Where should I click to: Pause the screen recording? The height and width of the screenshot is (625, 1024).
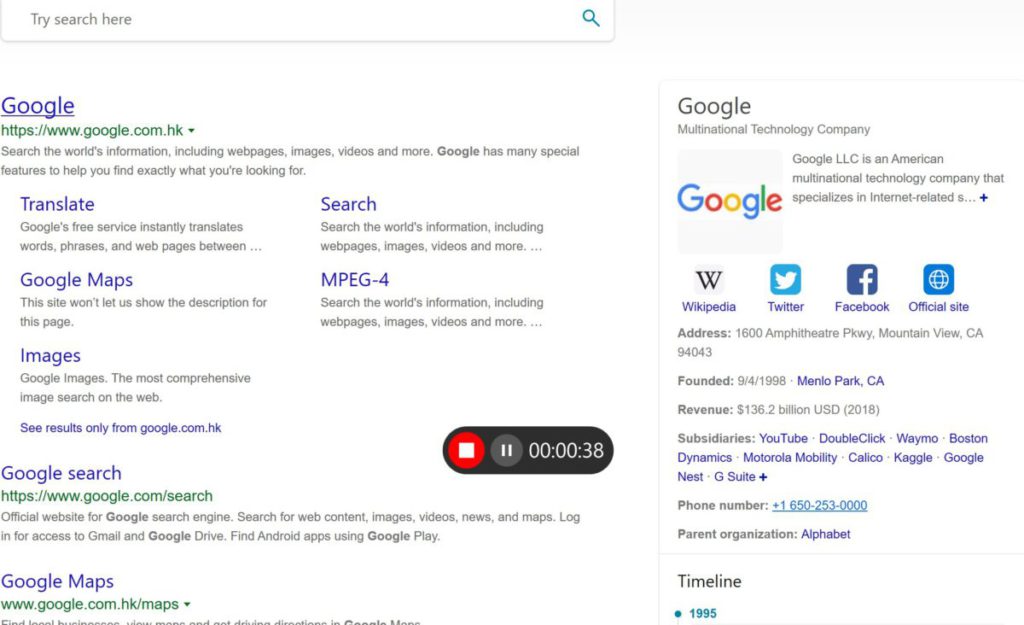(506, 450)
